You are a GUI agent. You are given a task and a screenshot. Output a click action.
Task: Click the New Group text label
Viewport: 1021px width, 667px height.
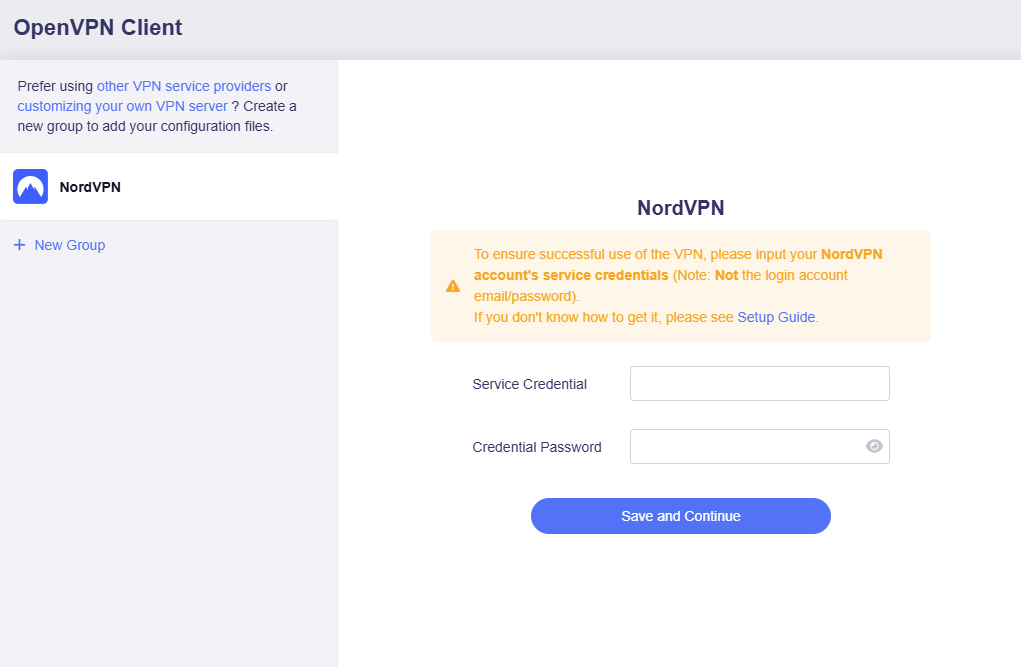pyautogui.click(x=70, y=245)
